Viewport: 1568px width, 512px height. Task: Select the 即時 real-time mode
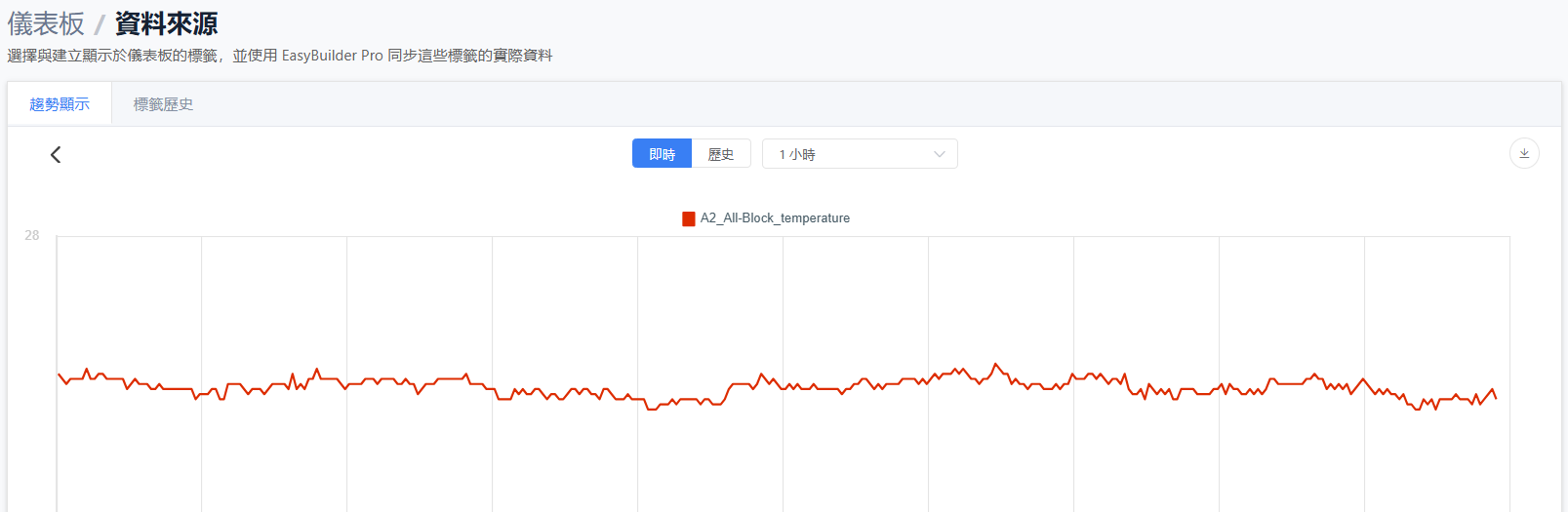click(x=662, y=154)
